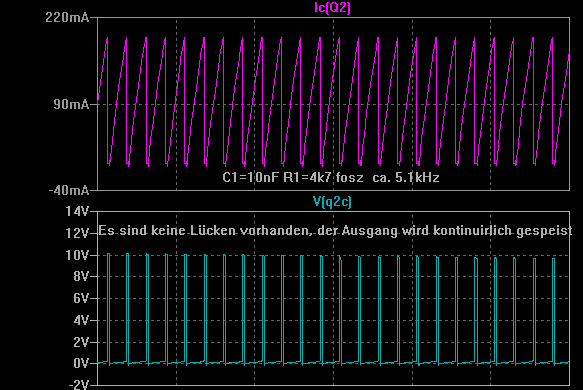
Task: Select the 90mA axis label
Action: click(x=71, y=104)
